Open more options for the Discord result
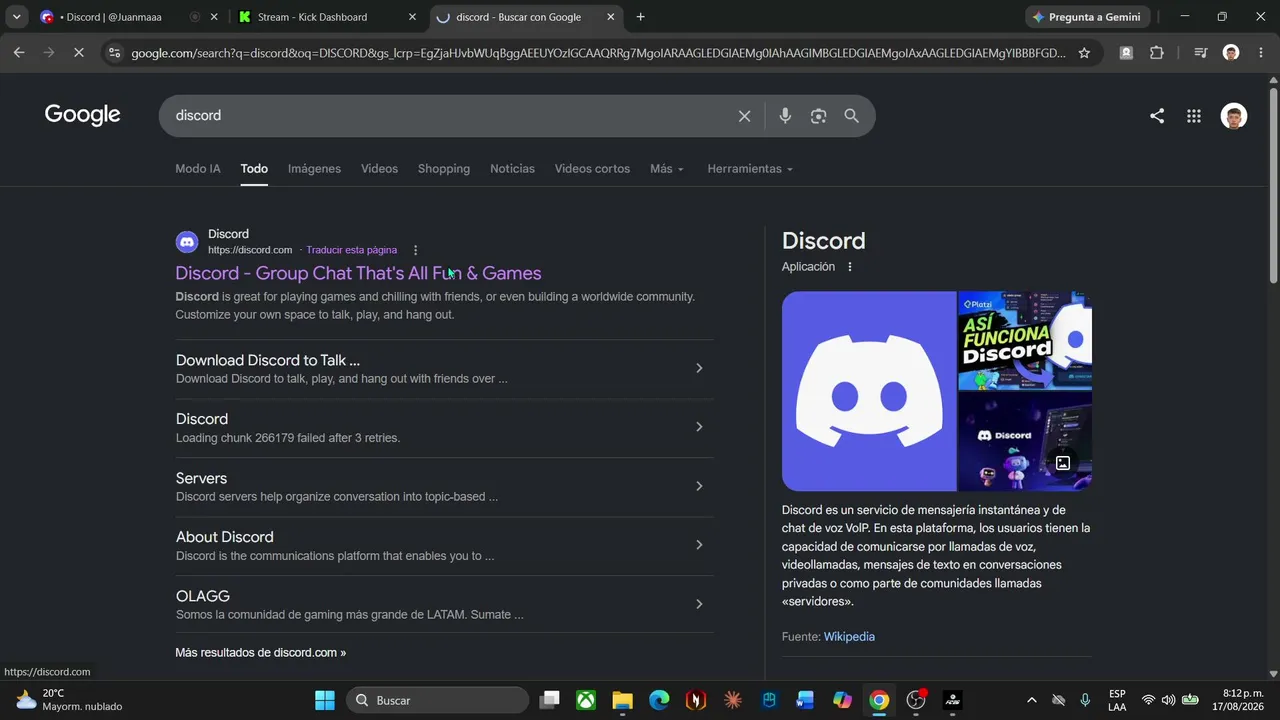1280x720 pixels. coord(416,250)
